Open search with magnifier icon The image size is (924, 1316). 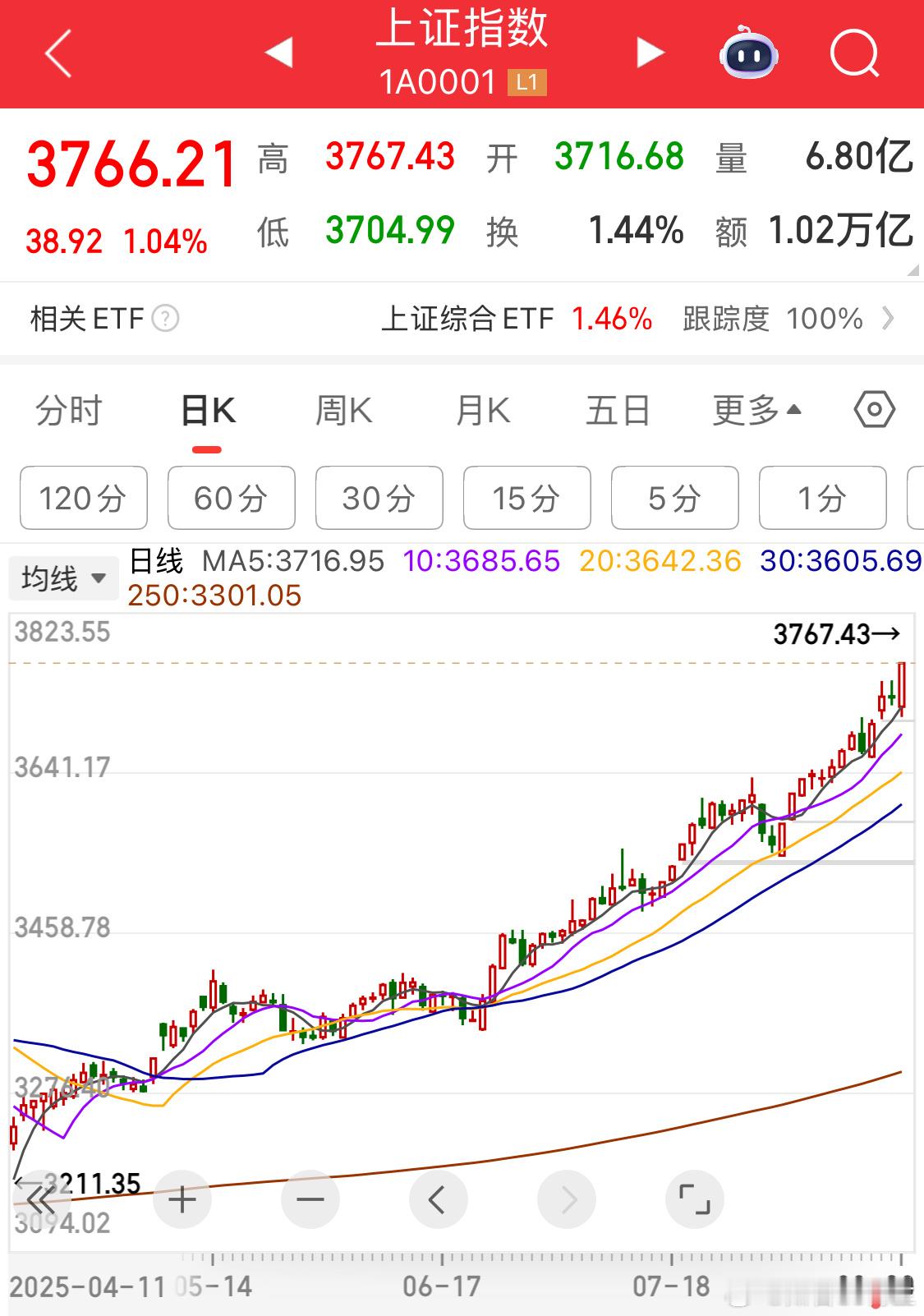click(x=854, y=53)
